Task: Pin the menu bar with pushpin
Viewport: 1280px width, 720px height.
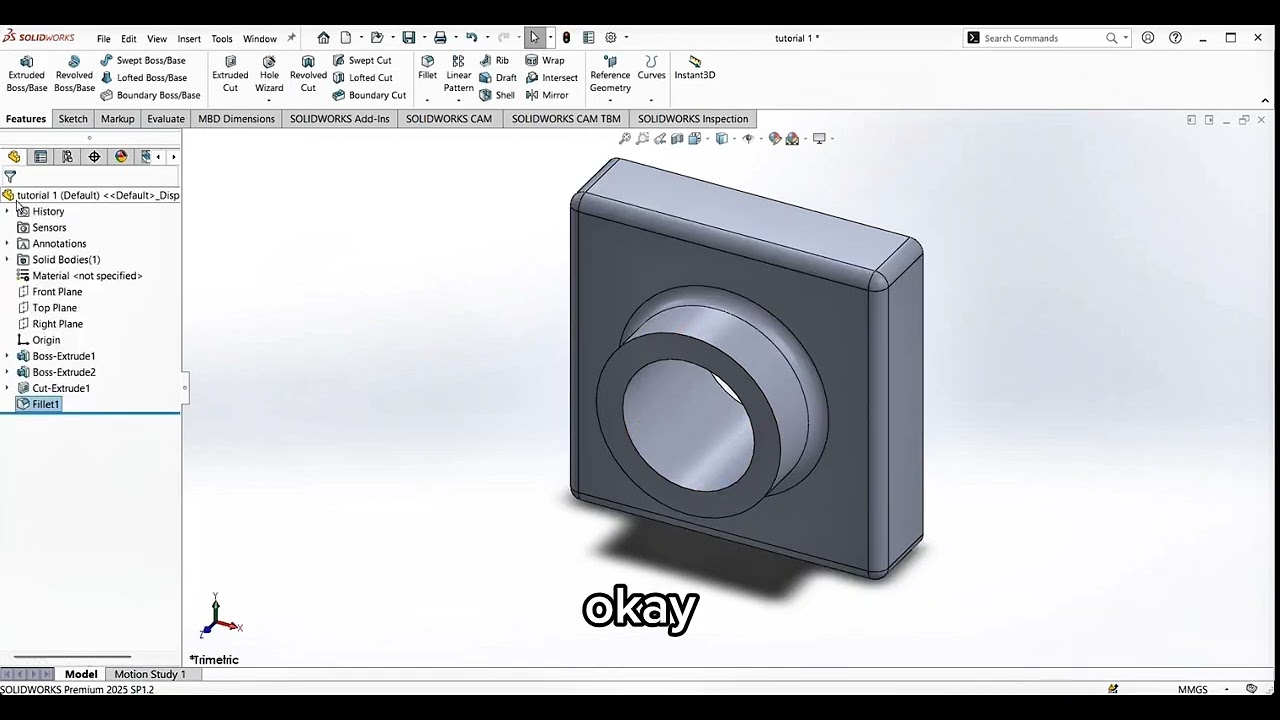Action: coord(291,38)
